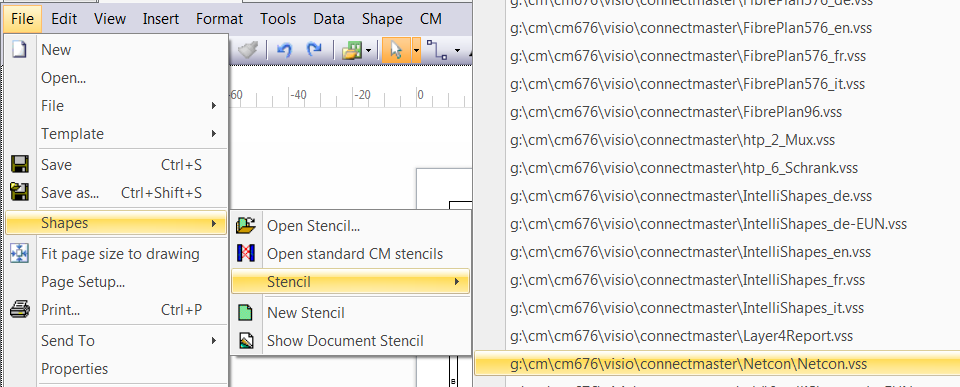Open the View menu
This screenshot has width=960, height=387.
tap(110, 19)
